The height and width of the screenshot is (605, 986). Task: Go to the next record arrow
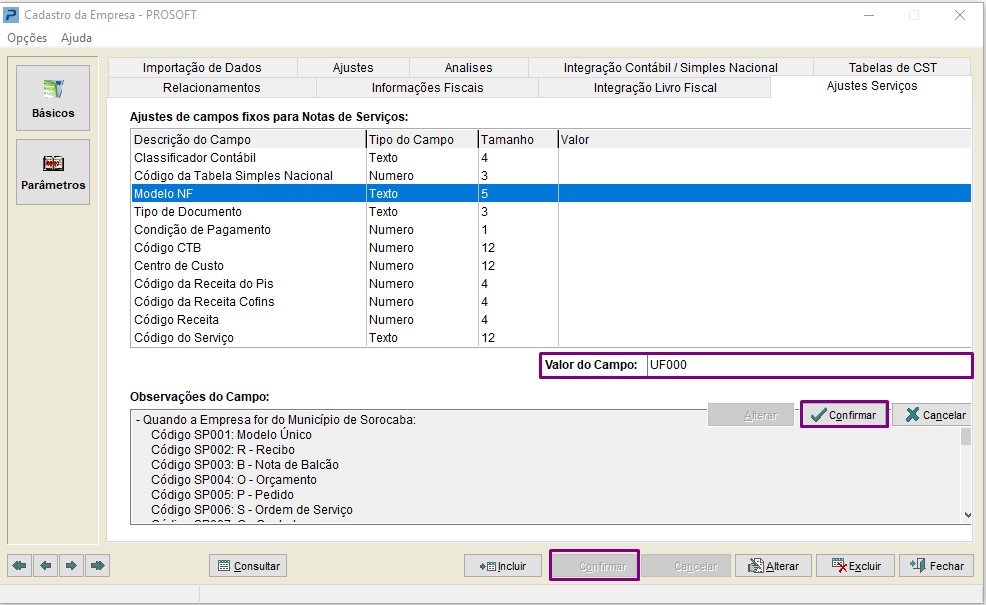(71, 566)
